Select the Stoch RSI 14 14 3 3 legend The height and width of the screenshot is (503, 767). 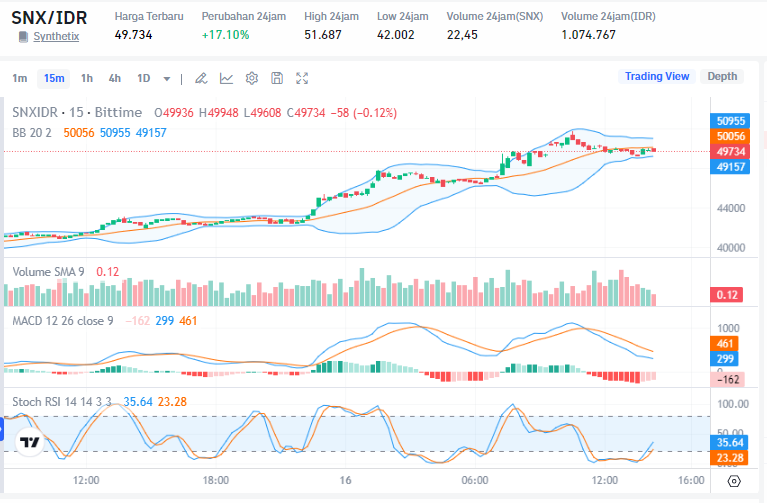[62, 402]
